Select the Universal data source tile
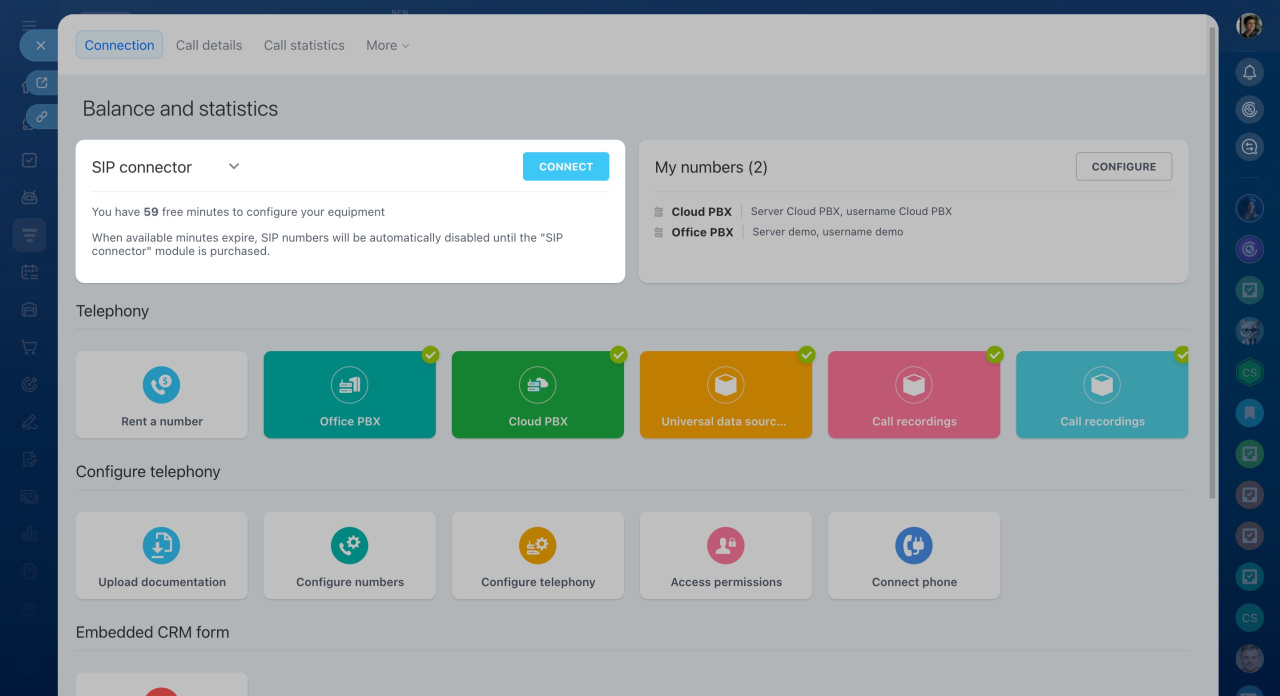 (725, 394)
